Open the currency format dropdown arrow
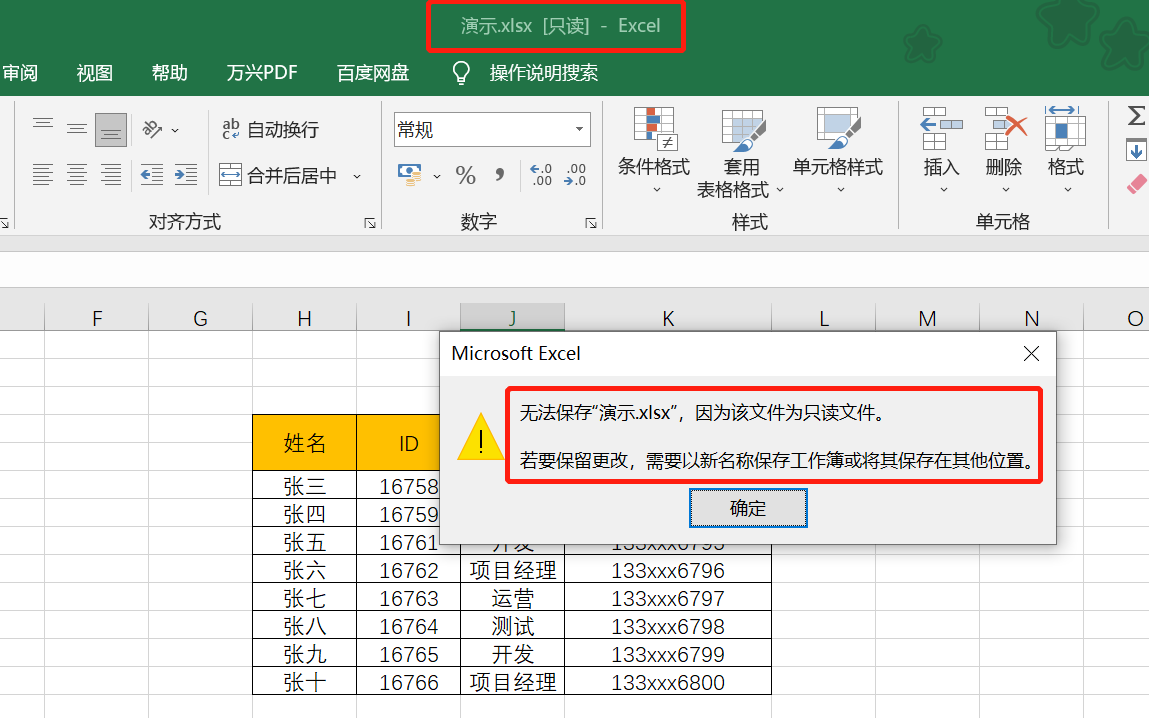 point(437,177)
